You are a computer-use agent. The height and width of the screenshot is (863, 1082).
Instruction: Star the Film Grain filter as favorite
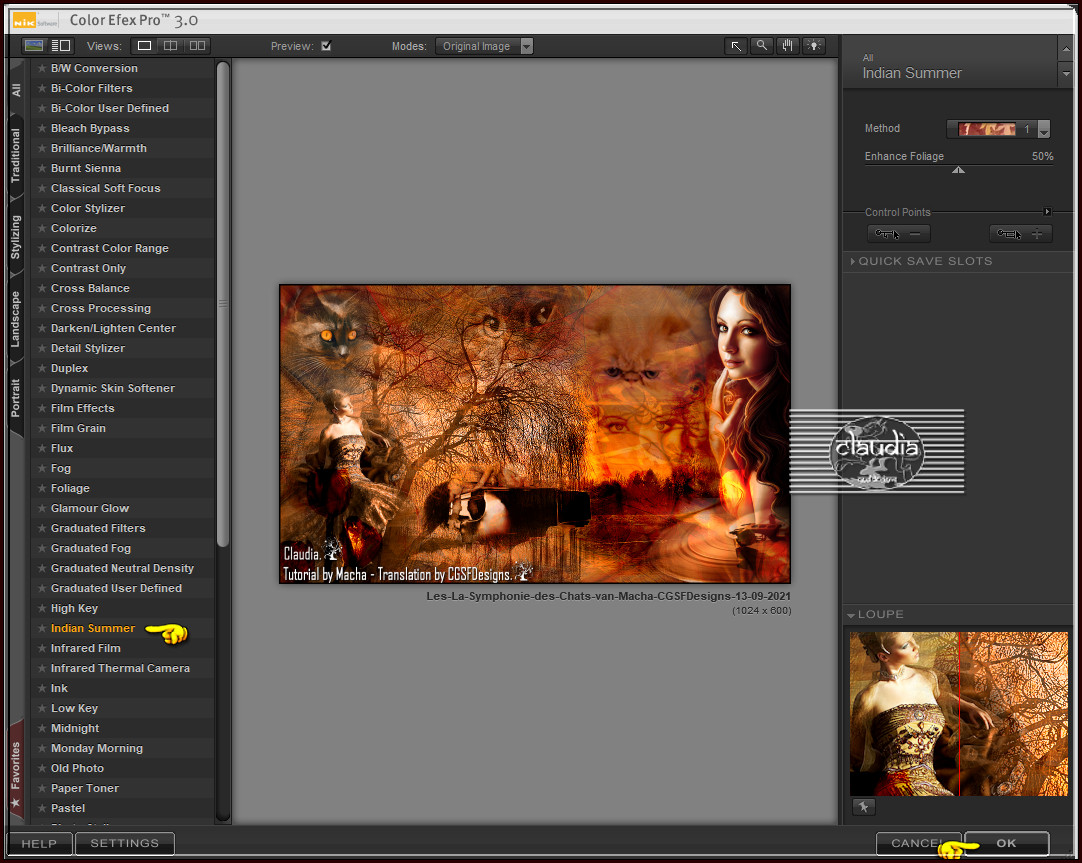pos(42,428)
